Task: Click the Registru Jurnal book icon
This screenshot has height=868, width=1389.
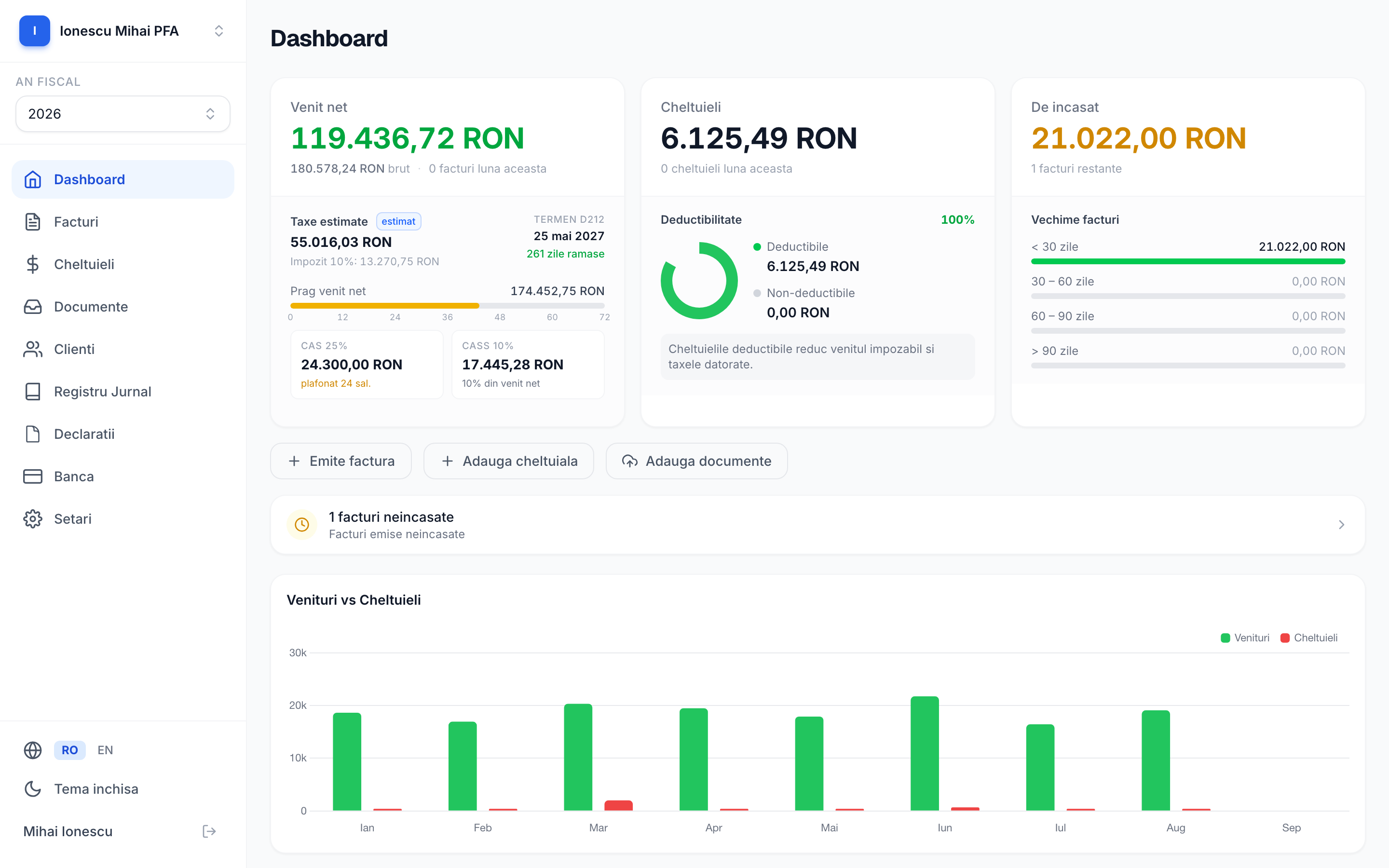Action: click(33, 392)
